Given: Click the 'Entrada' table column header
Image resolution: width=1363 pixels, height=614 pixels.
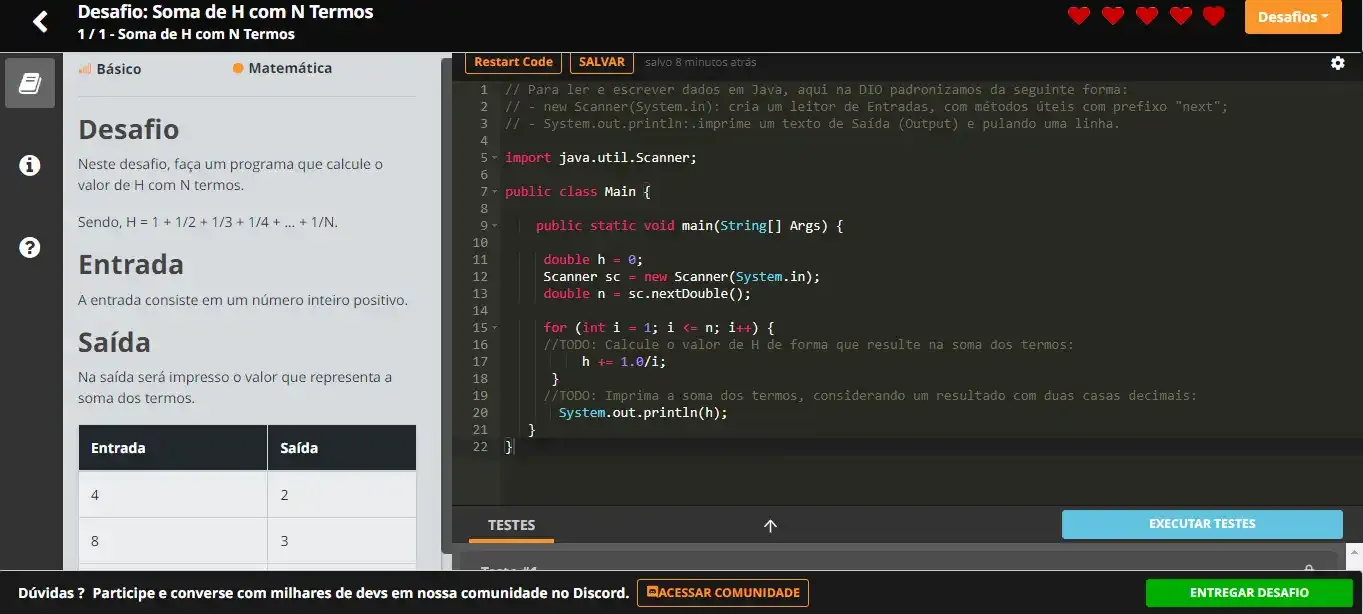Looking at the screenshot, I should coord(173,448).
